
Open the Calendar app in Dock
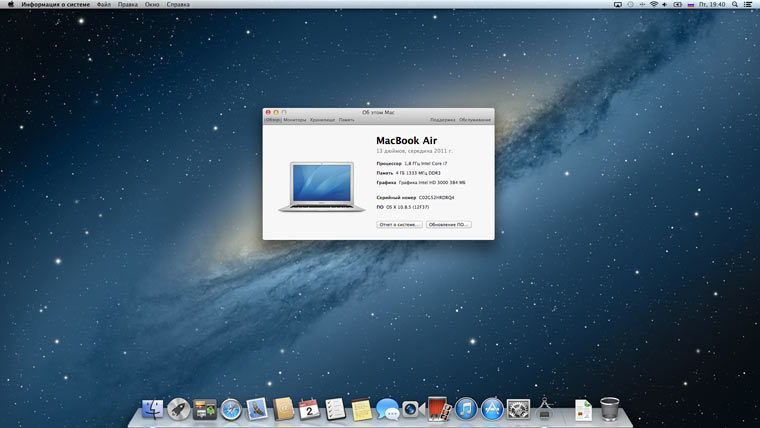pos(309,408)
